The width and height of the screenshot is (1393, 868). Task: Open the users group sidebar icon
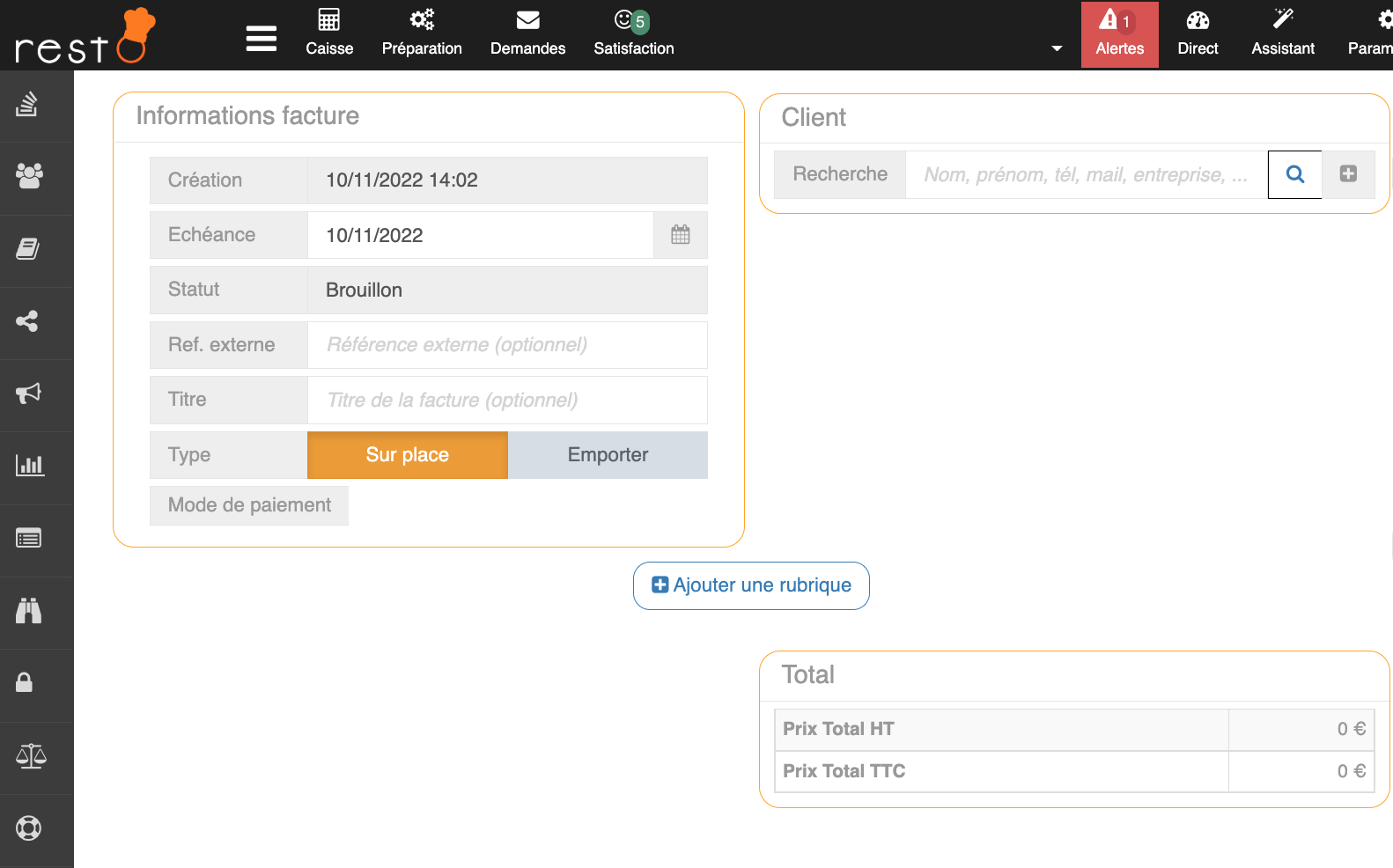[x=29, y=176]
